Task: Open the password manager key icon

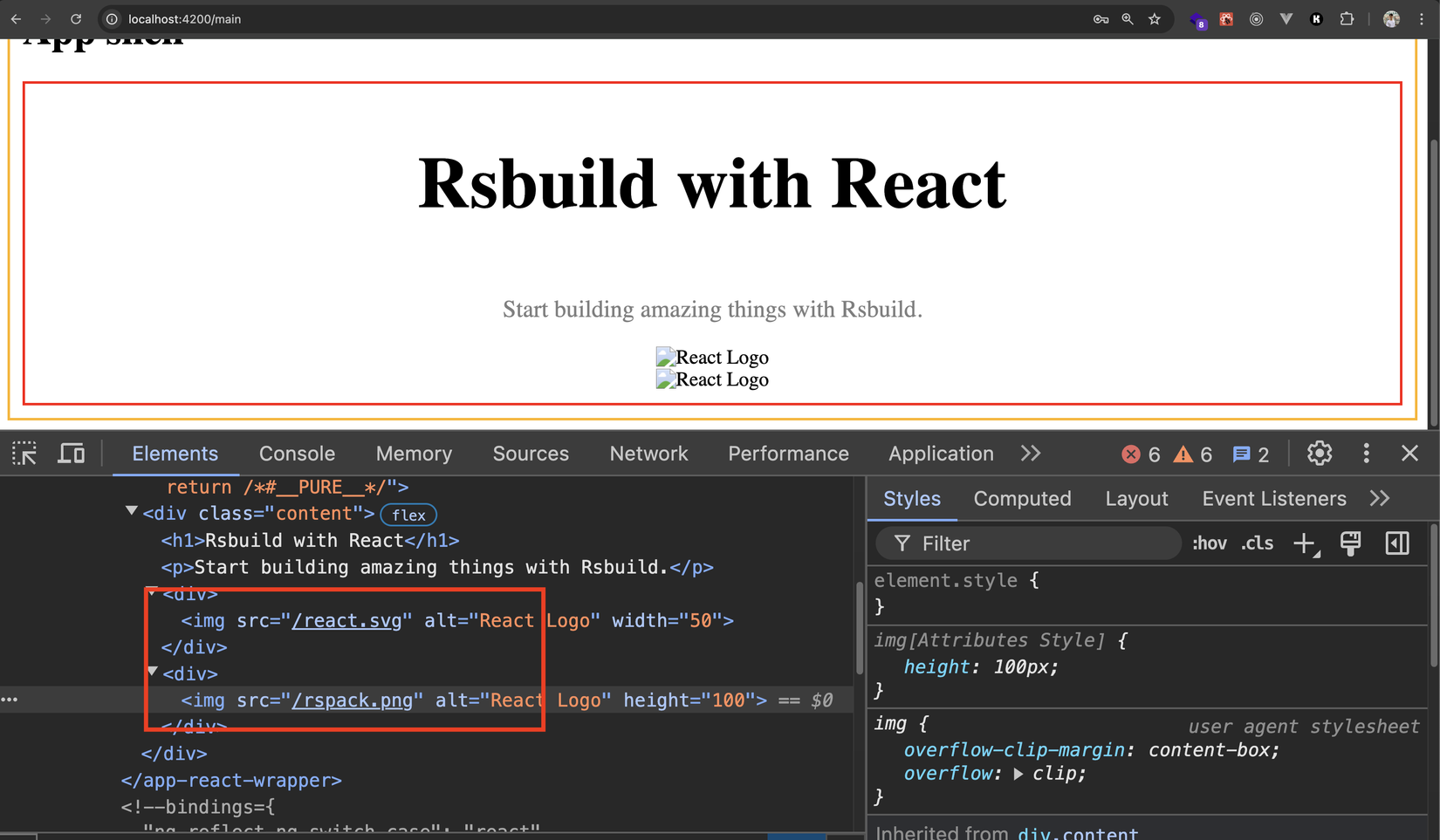Action: (1101, 18)
